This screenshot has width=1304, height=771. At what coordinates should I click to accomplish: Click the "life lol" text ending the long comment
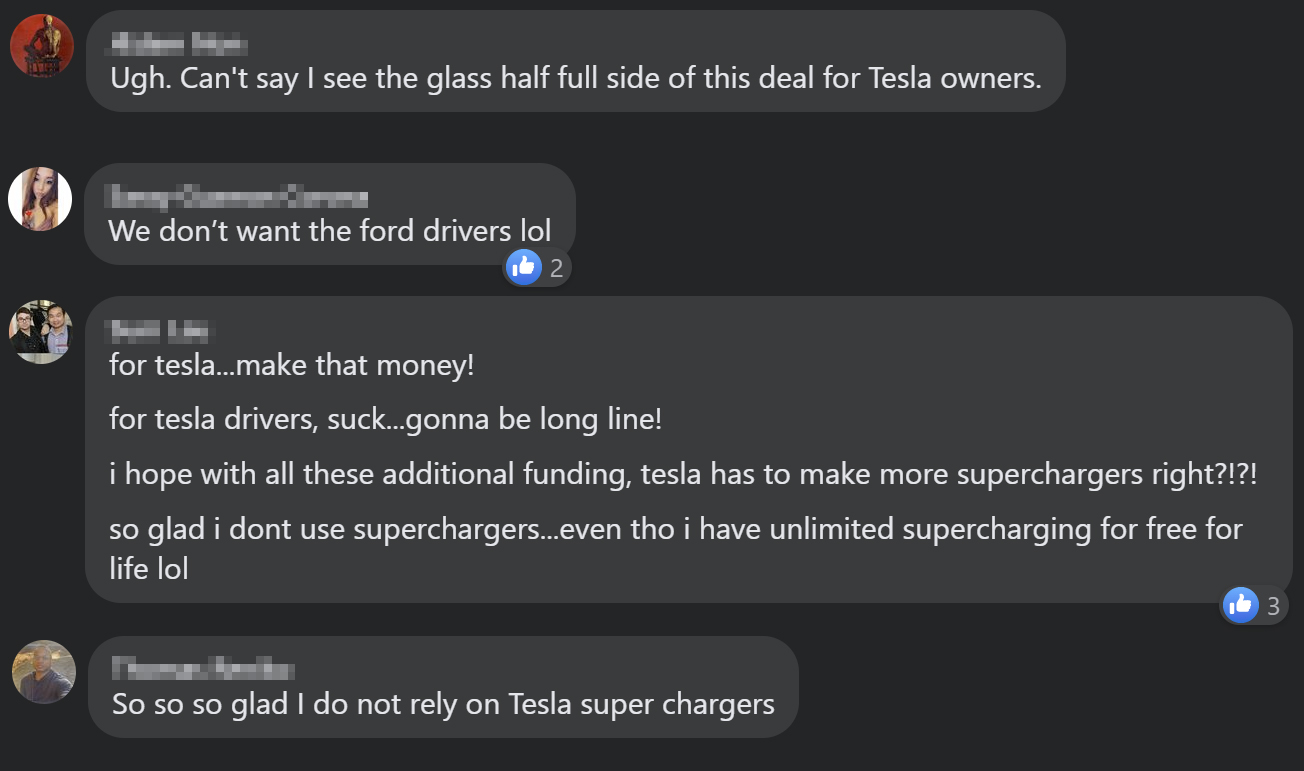click(149, 568)
